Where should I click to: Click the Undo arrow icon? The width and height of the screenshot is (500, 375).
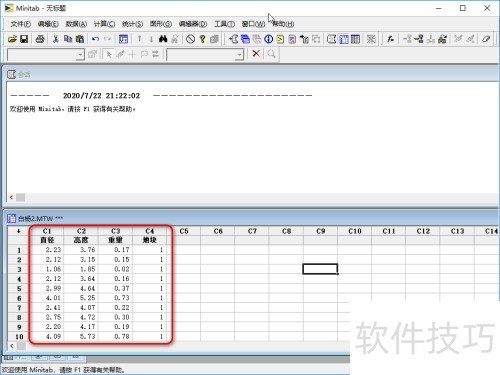95,39
